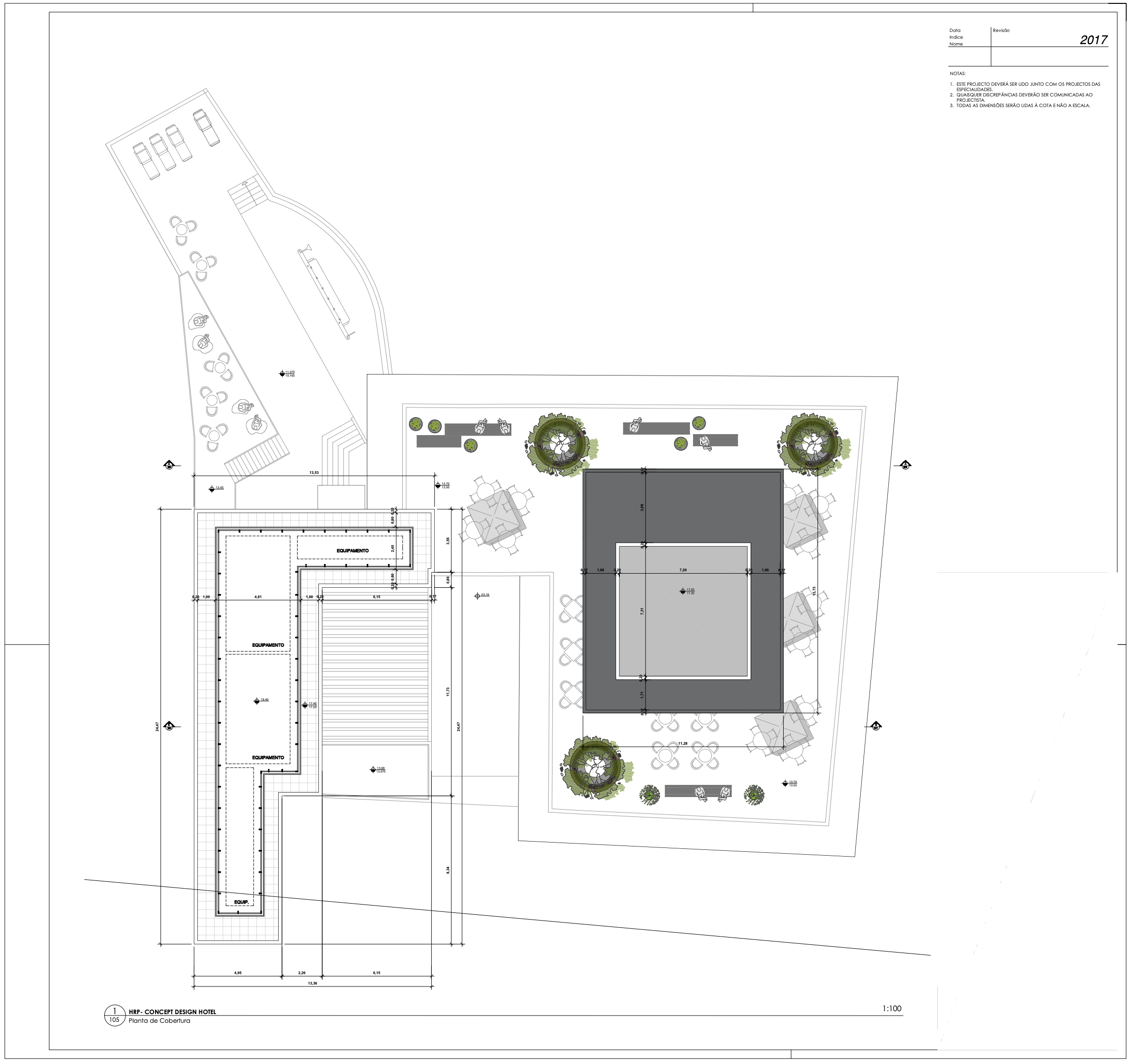Click the 19.40 elevation marker symbol
Image resolution: width=1134 pixels, height=1064 pixels.
point(257,702)
